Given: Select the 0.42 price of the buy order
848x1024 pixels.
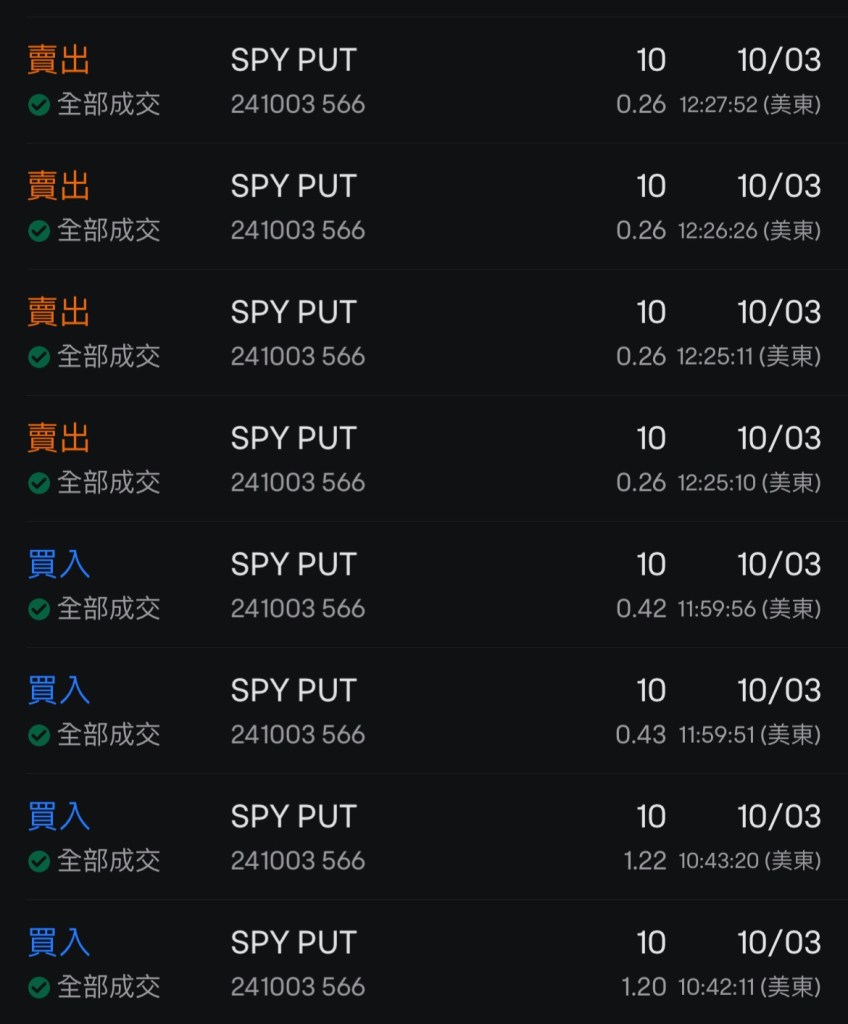Looking at the screenshot, I should 641,609.
